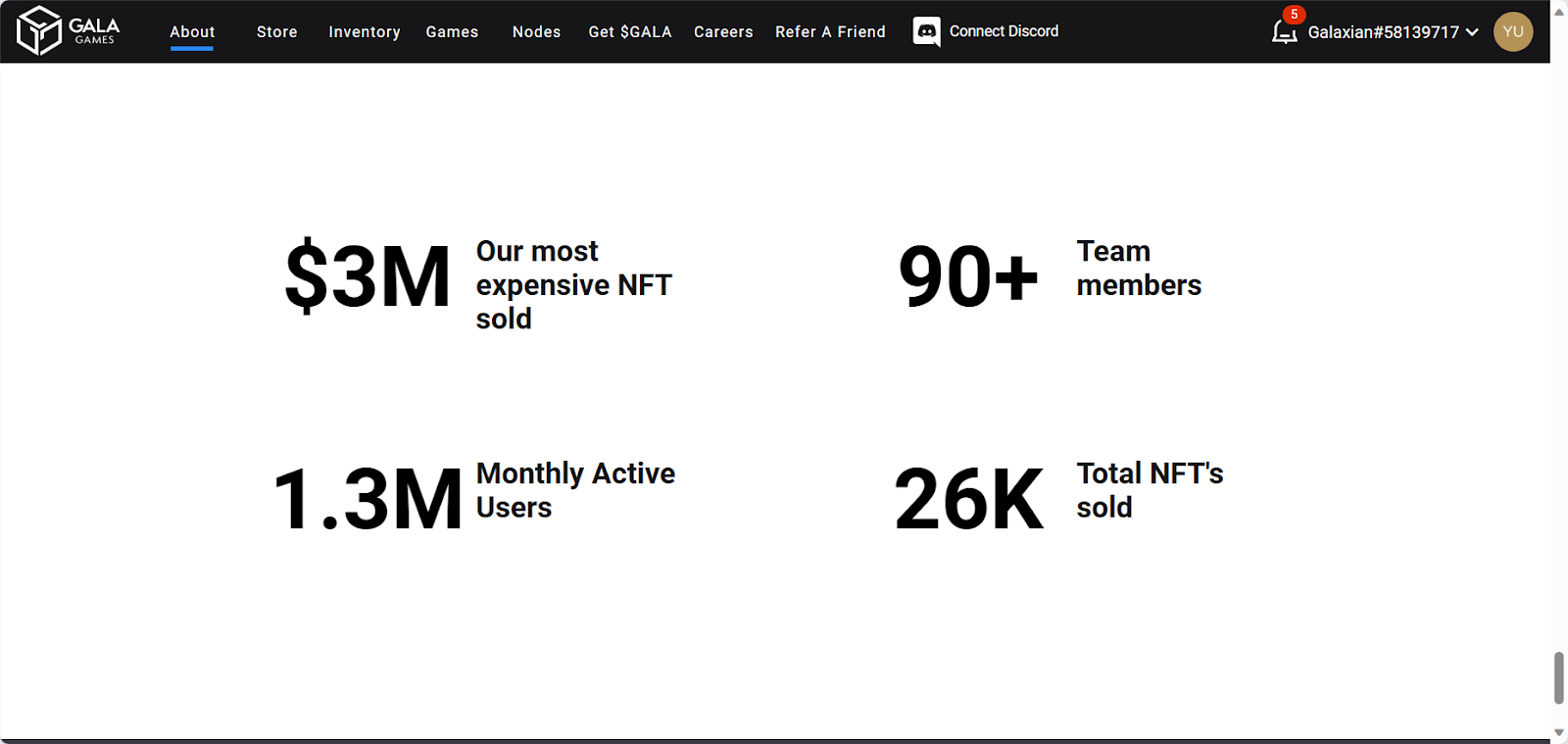Screen dimensions: 1568x744
Task: Click the Refer A Friend link
Action: [830, 31]
